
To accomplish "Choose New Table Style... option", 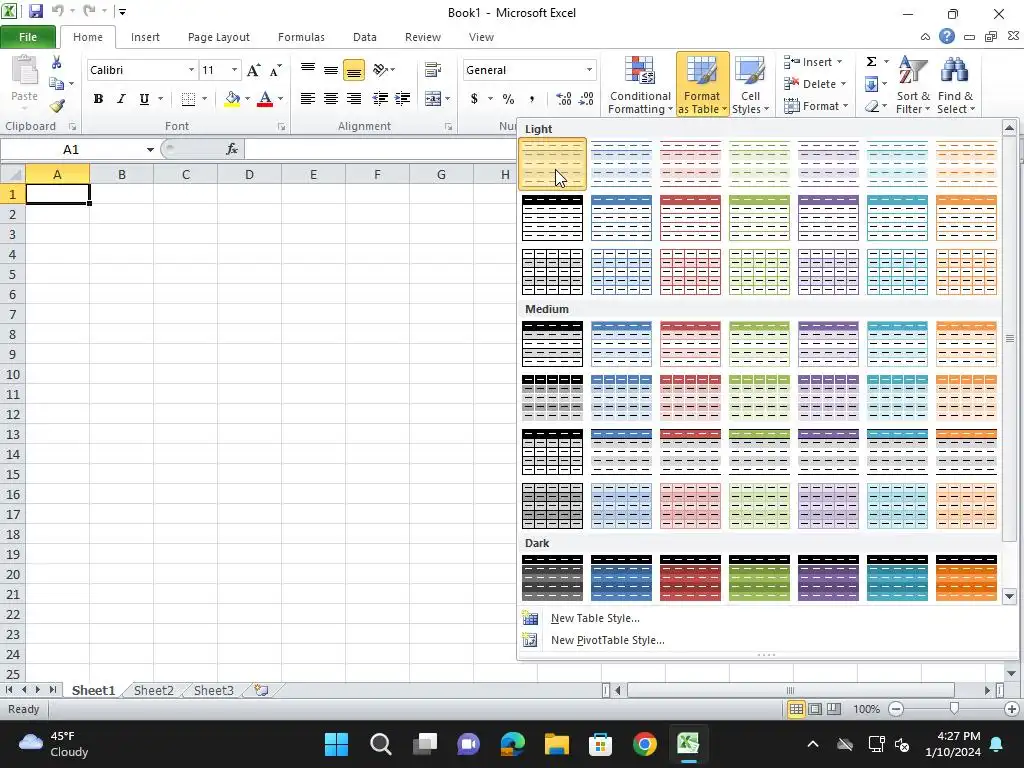I will 595,618.
